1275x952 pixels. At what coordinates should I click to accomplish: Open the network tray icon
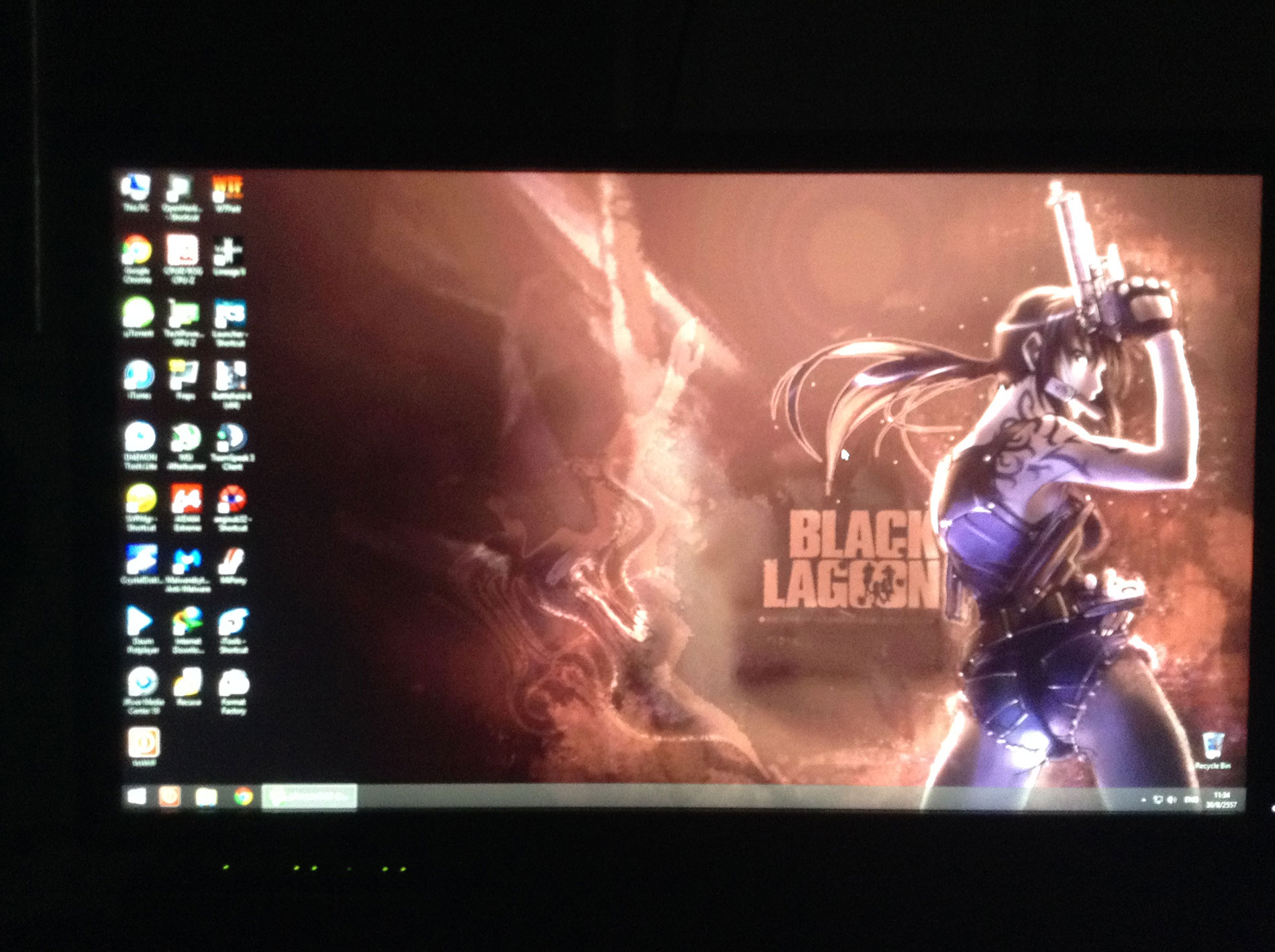click(x=1158, y=800)
